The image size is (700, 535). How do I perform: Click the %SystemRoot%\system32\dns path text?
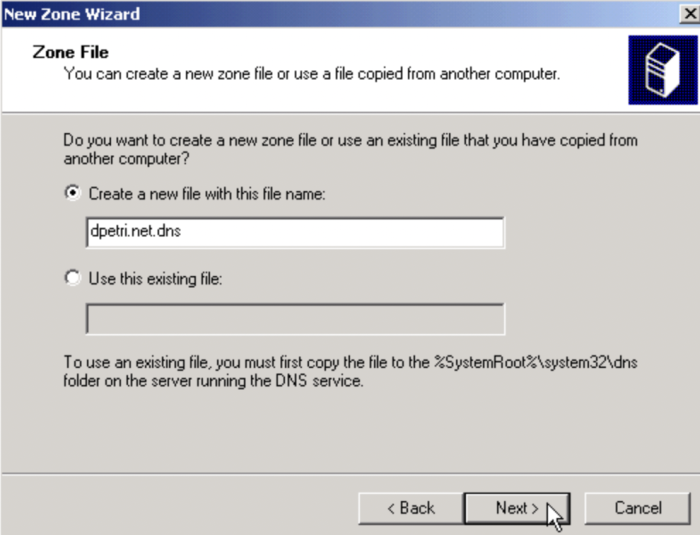click(535, 362)
